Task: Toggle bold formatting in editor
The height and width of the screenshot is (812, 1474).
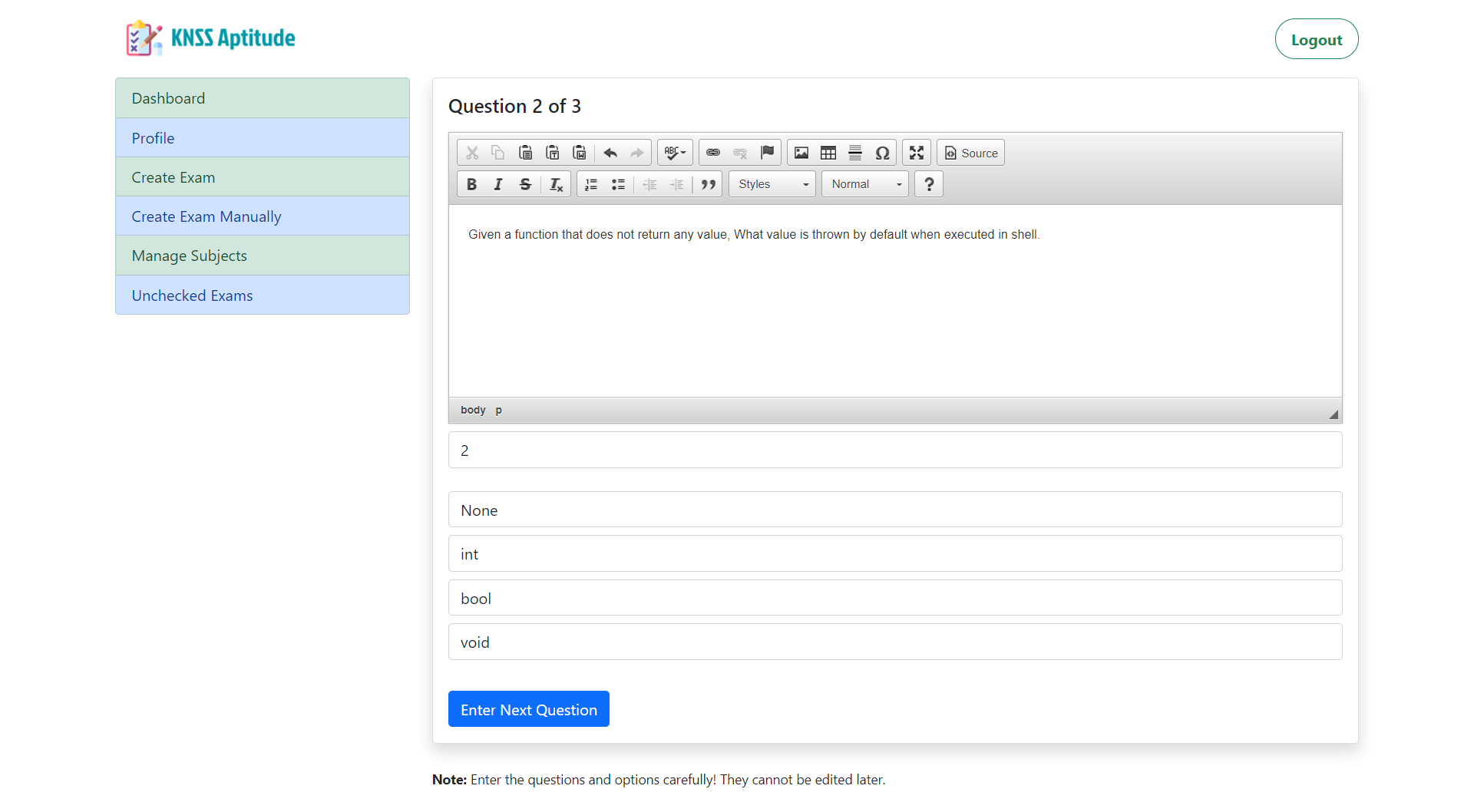Action: pos(471,184)
